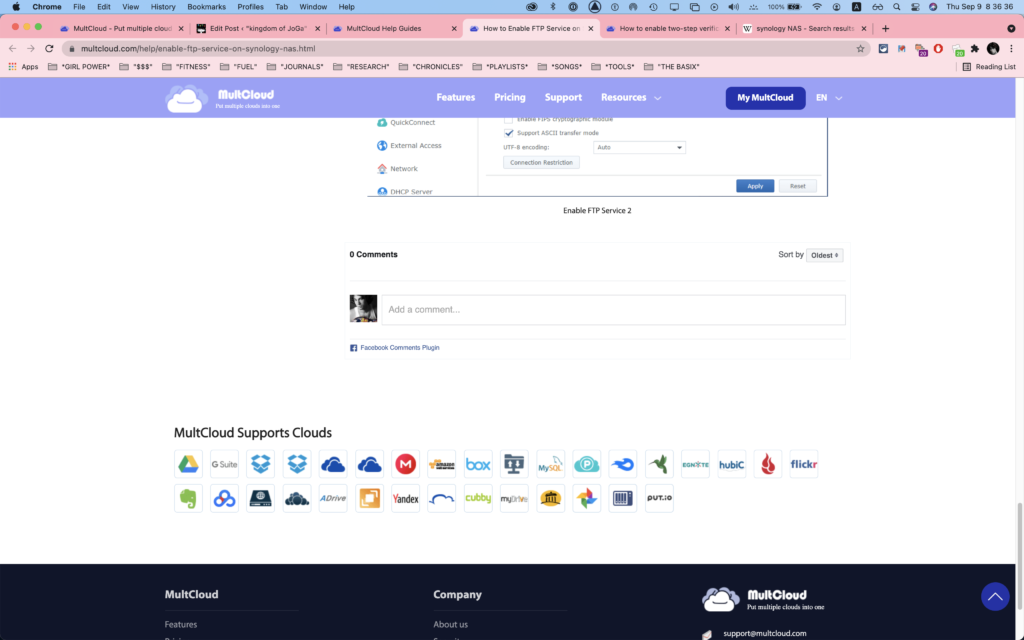Click the MEGA red circle icon
Screen dimensions: 1024x640
point(406,464)
